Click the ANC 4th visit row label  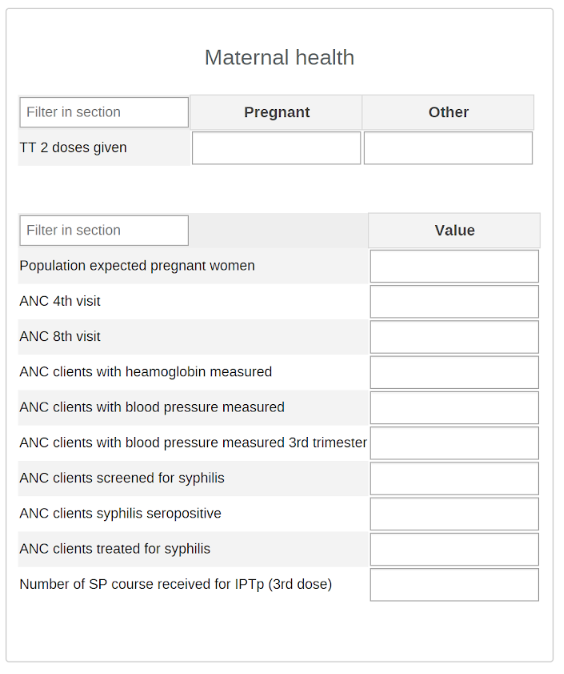tap(60, 301)
